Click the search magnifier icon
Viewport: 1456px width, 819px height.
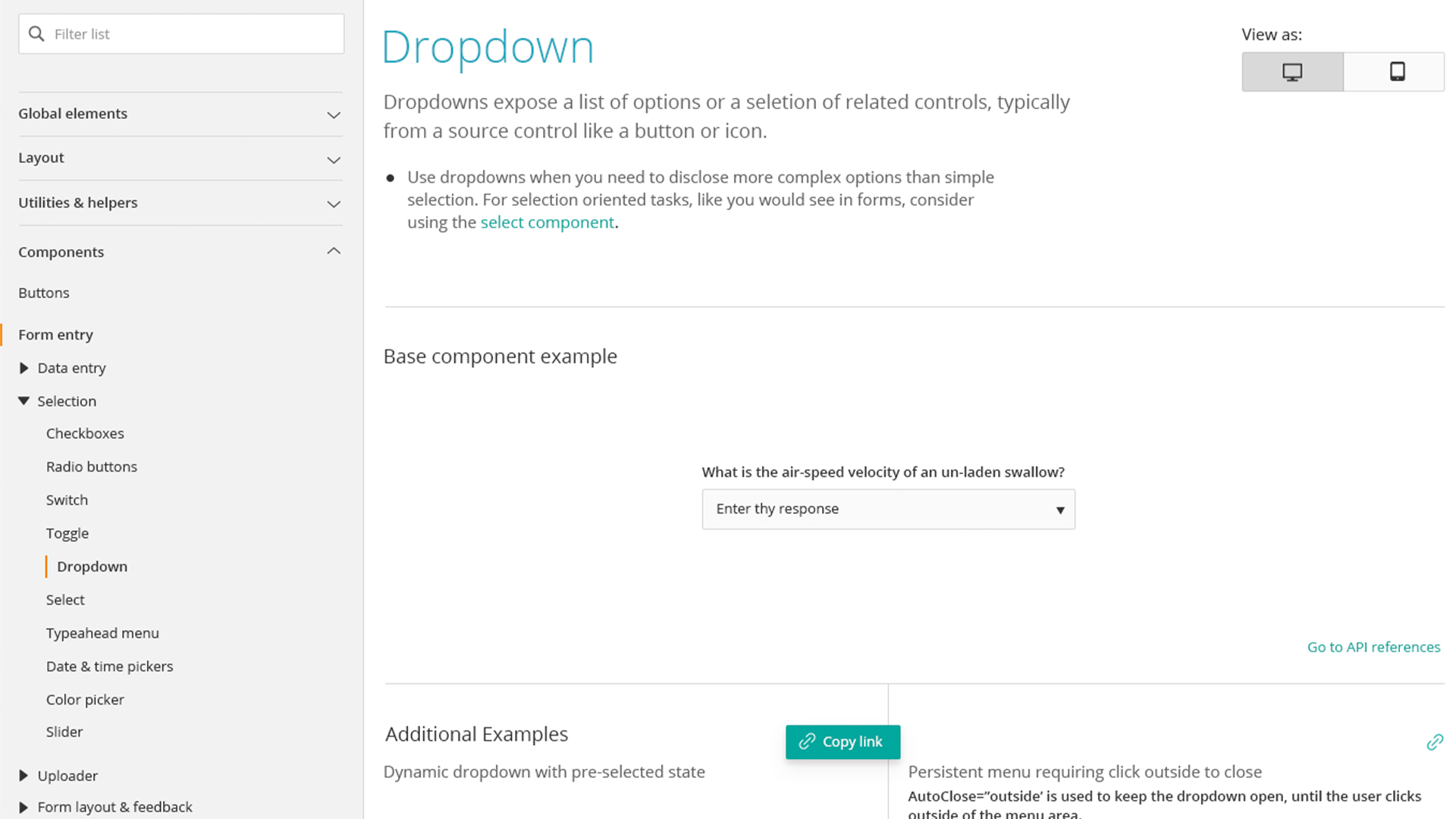[36, 34]
